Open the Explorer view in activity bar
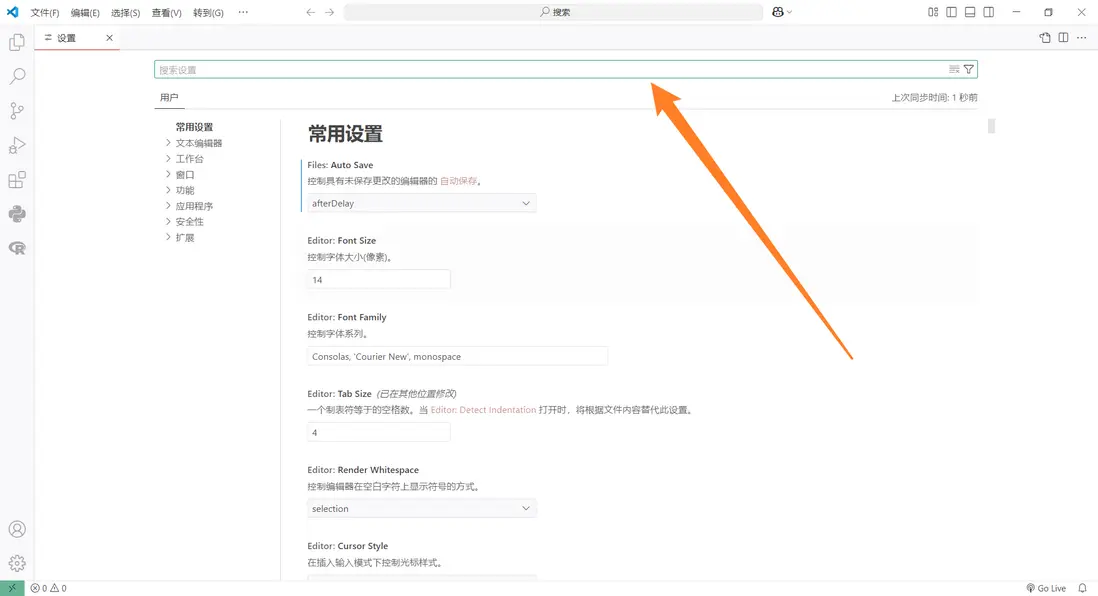 17,43
